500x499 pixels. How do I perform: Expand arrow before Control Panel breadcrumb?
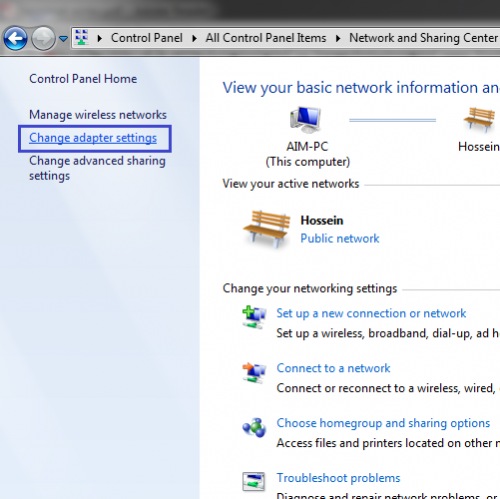tap(99, 38)
